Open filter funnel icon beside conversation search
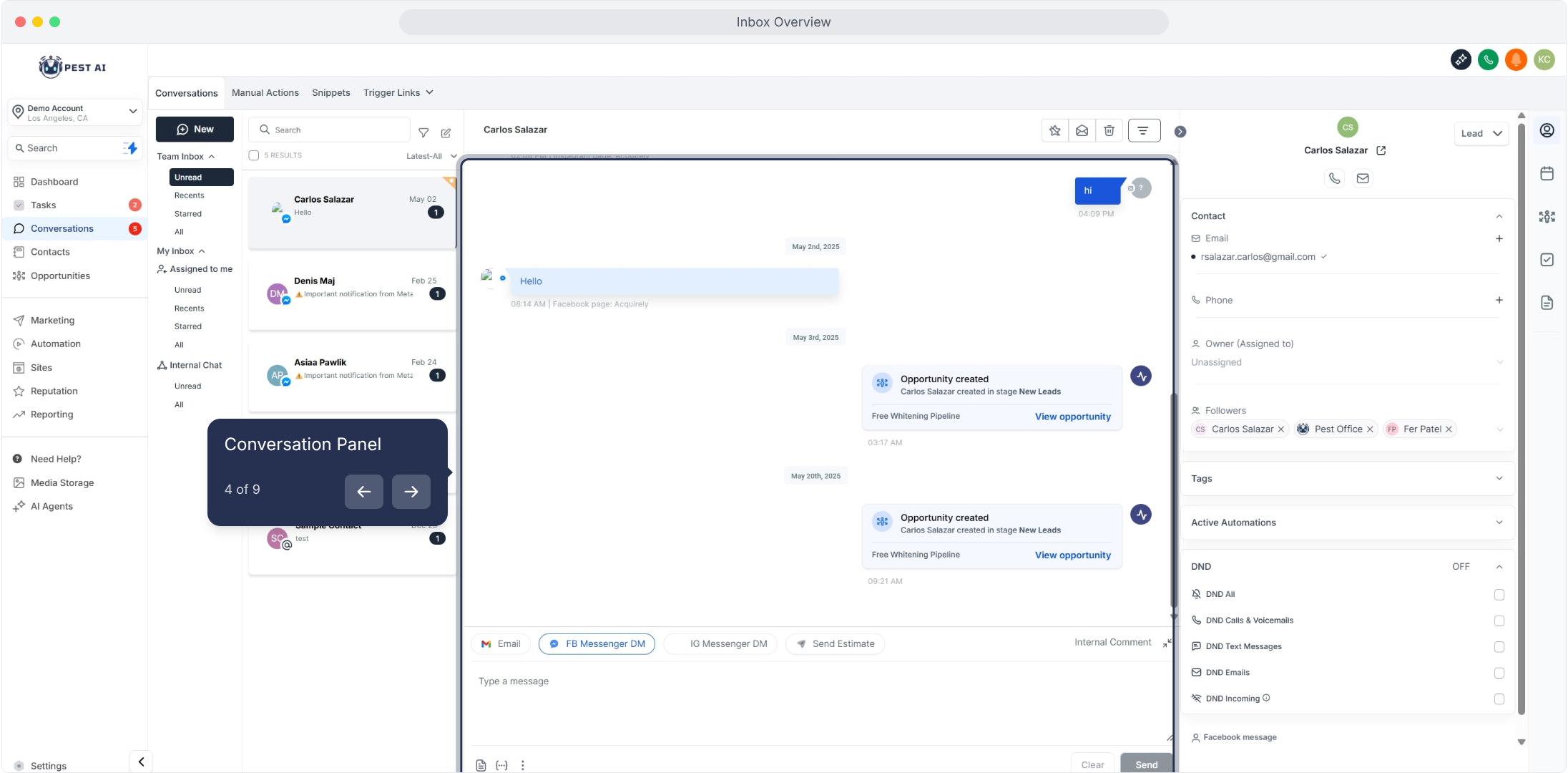This screenshot has width=1568, height=773. pyautogui.click(x=423, y=132)
